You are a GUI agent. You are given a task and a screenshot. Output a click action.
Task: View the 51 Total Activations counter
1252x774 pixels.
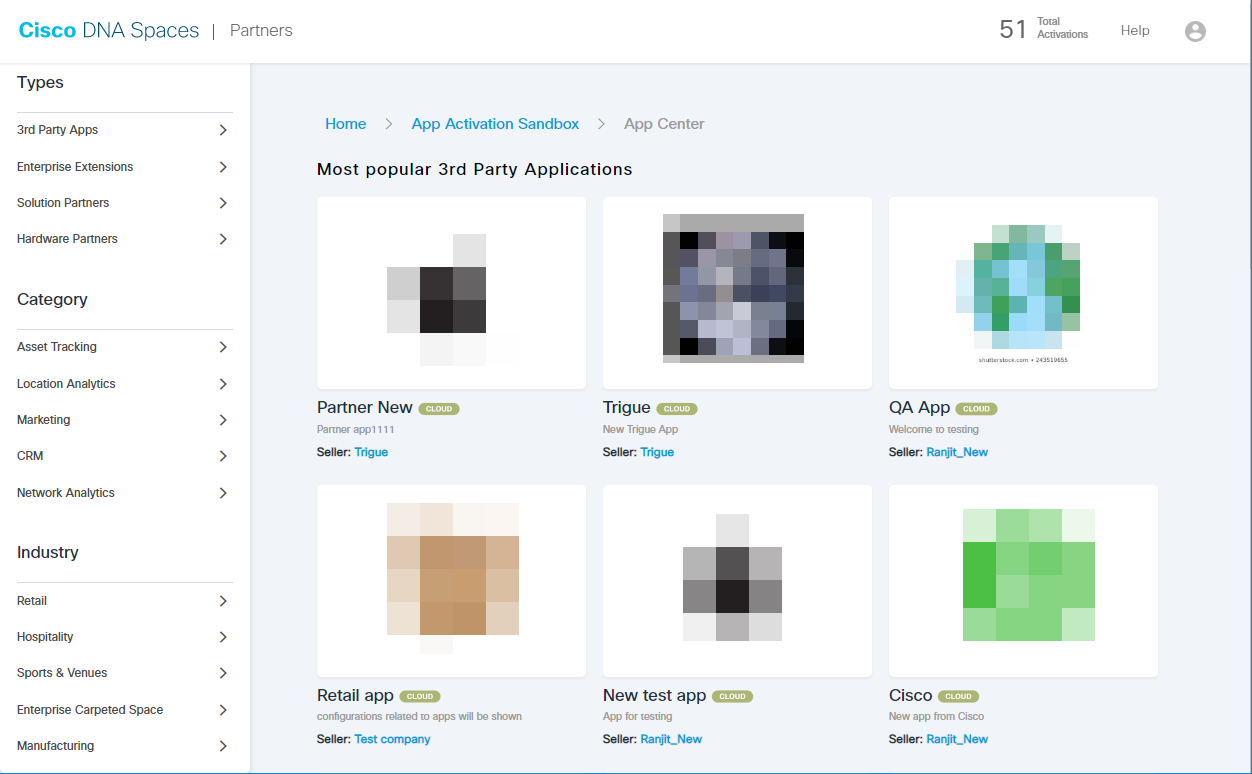coord(1044,29)
